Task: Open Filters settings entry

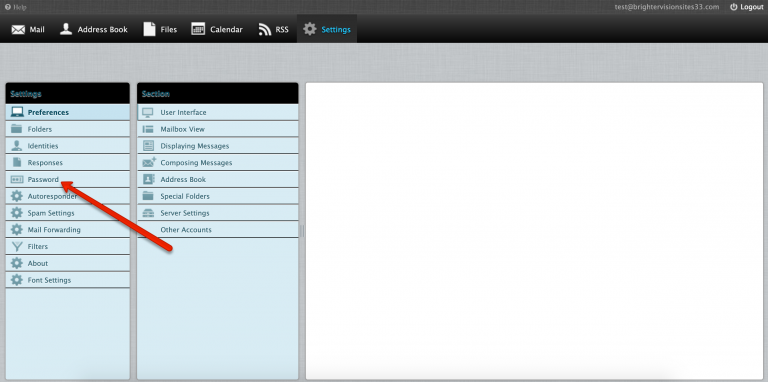Action: (68, 246)
